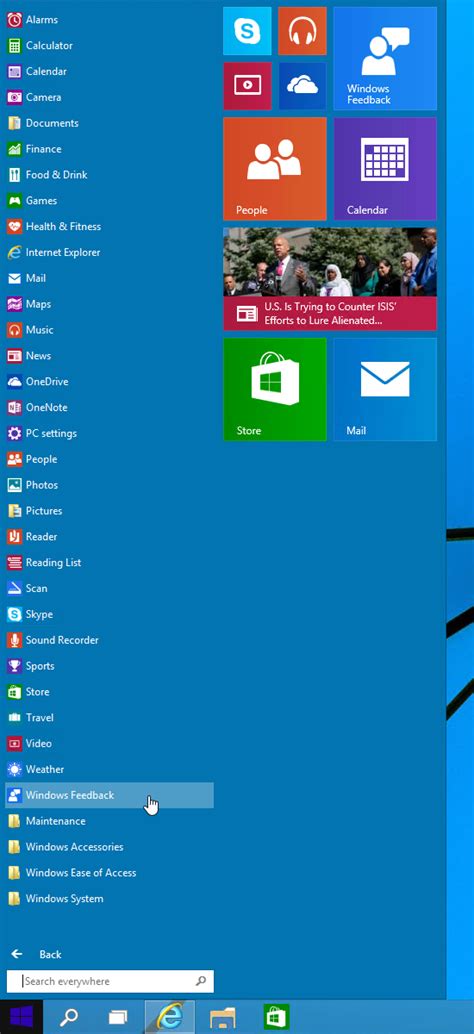
Task: Launch the Games app
Action: tap(109, 200)
